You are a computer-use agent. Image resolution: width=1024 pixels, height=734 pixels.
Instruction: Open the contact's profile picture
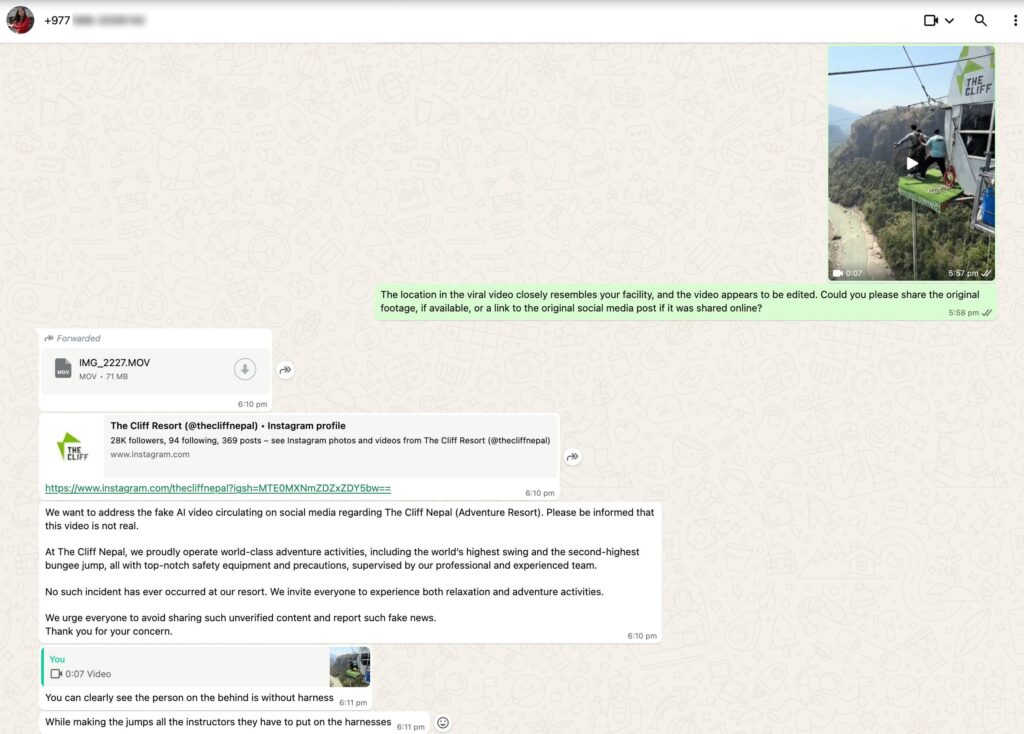(20, 20)
